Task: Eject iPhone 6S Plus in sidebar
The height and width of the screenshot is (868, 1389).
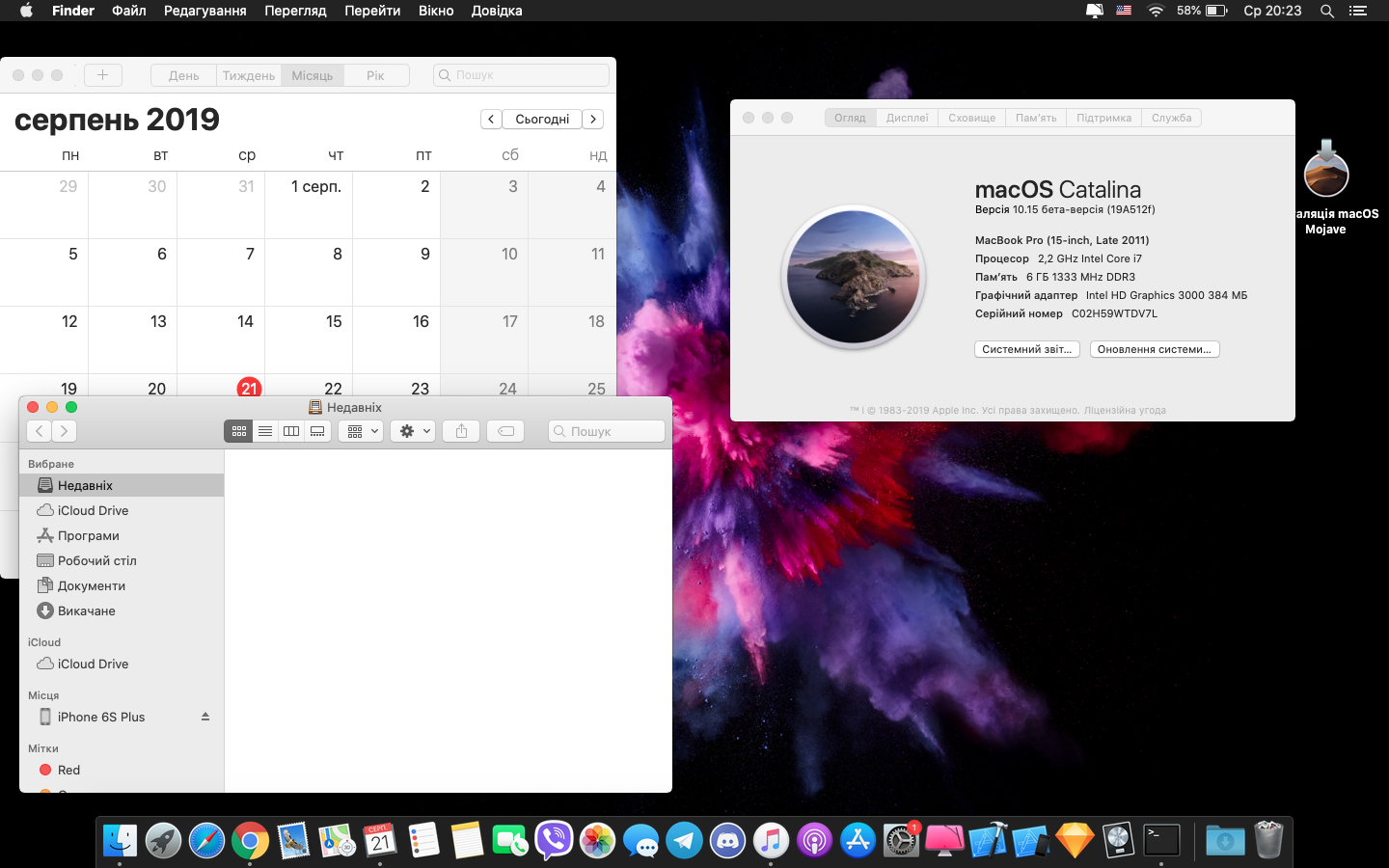Action: coord(205,717)
